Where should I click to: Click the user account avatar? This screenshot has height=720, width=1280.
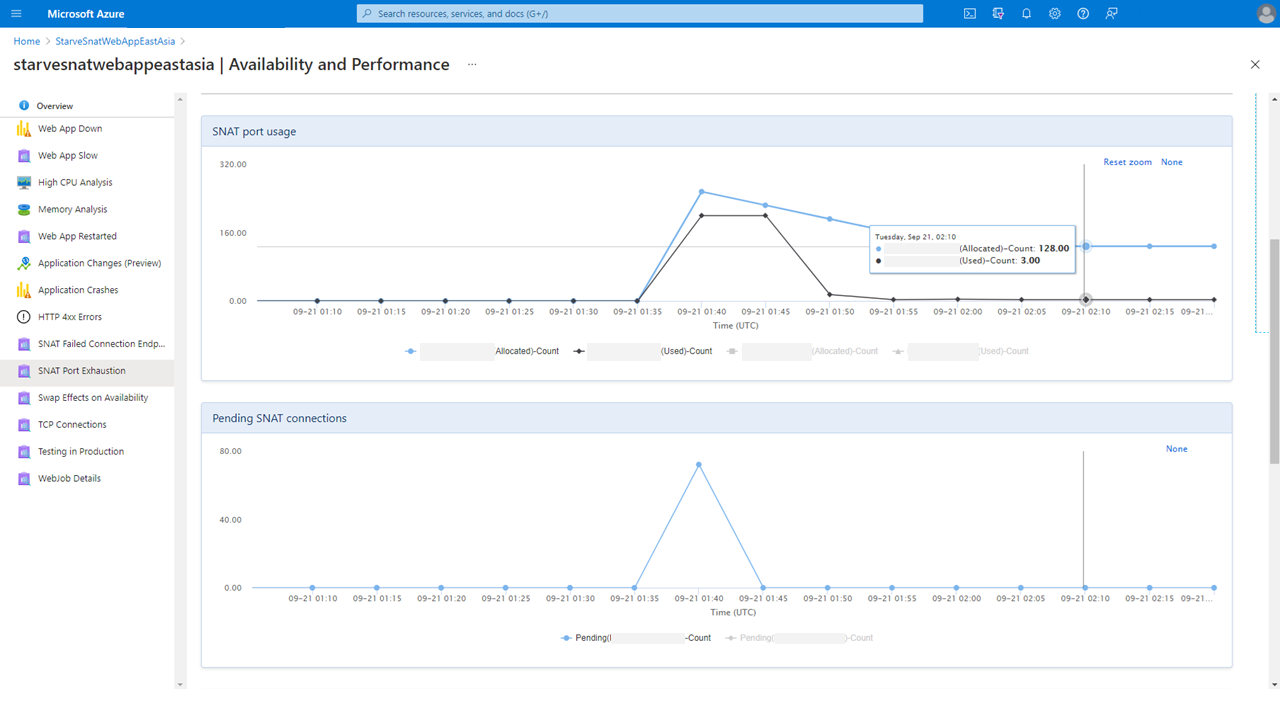pos(1265,14)
